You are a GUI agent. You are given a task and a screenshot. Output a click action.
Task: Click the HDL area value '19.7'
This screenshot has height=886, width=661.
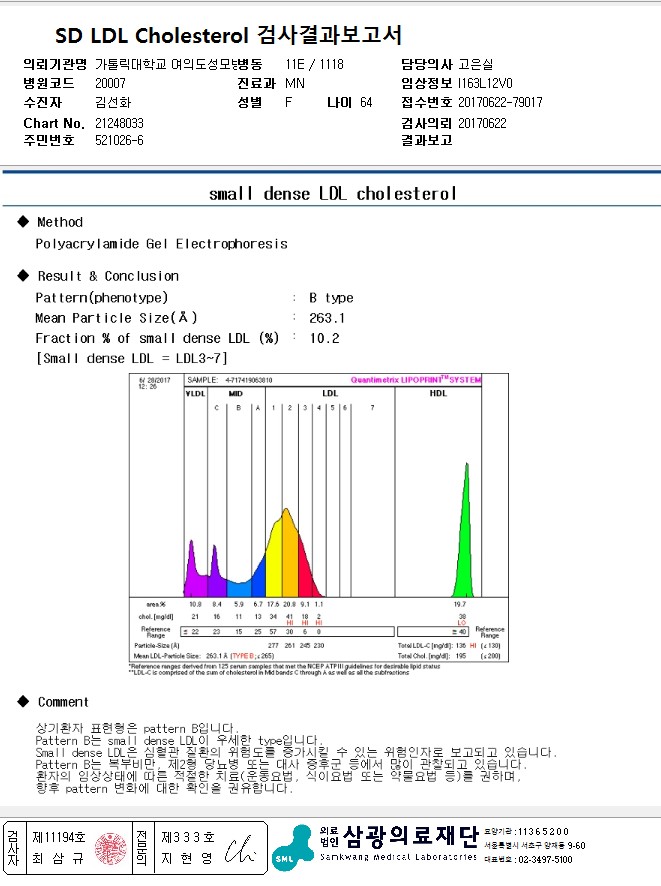click(460, 604)
